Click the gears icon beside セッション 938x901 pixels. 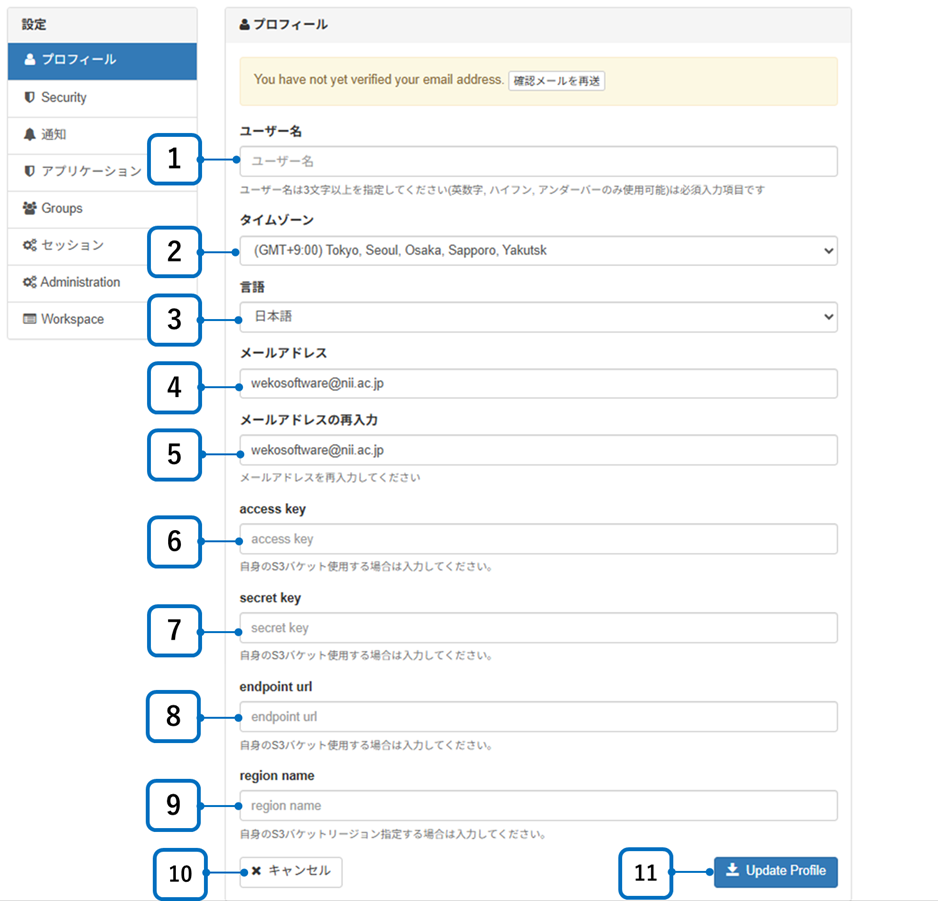click(30, 246)
